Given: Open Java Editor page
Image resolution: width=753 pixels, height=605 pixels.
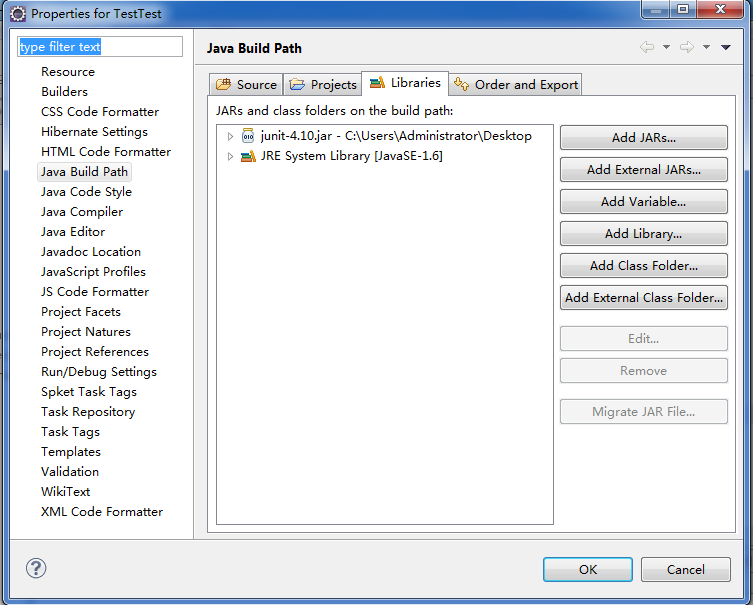Looking at the screenshot, I should [73, 232].
